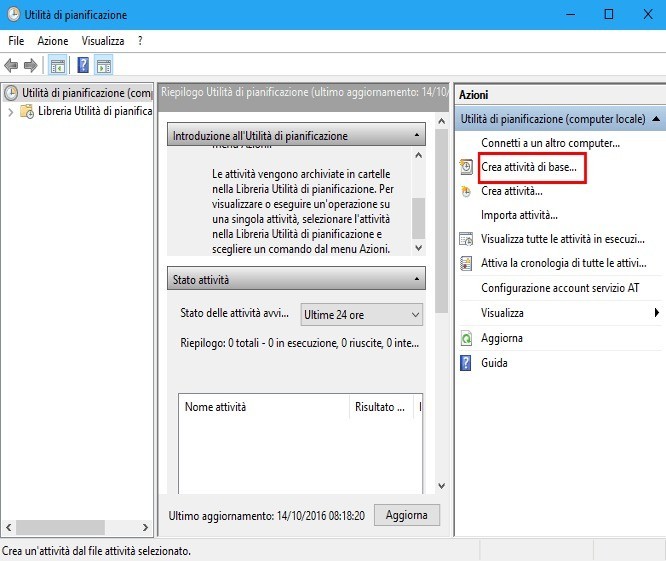The height and width of the screenshot is (561, 666).
Task: Open the Ultime 24 ore dropdown
Action: point(362,315)
